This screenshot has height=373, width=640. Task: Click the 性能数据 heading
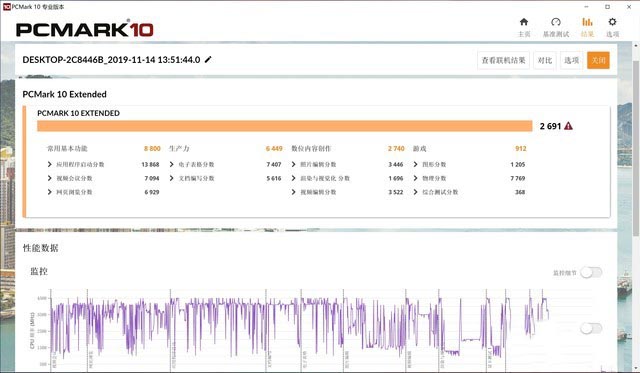tap(40, 248)
